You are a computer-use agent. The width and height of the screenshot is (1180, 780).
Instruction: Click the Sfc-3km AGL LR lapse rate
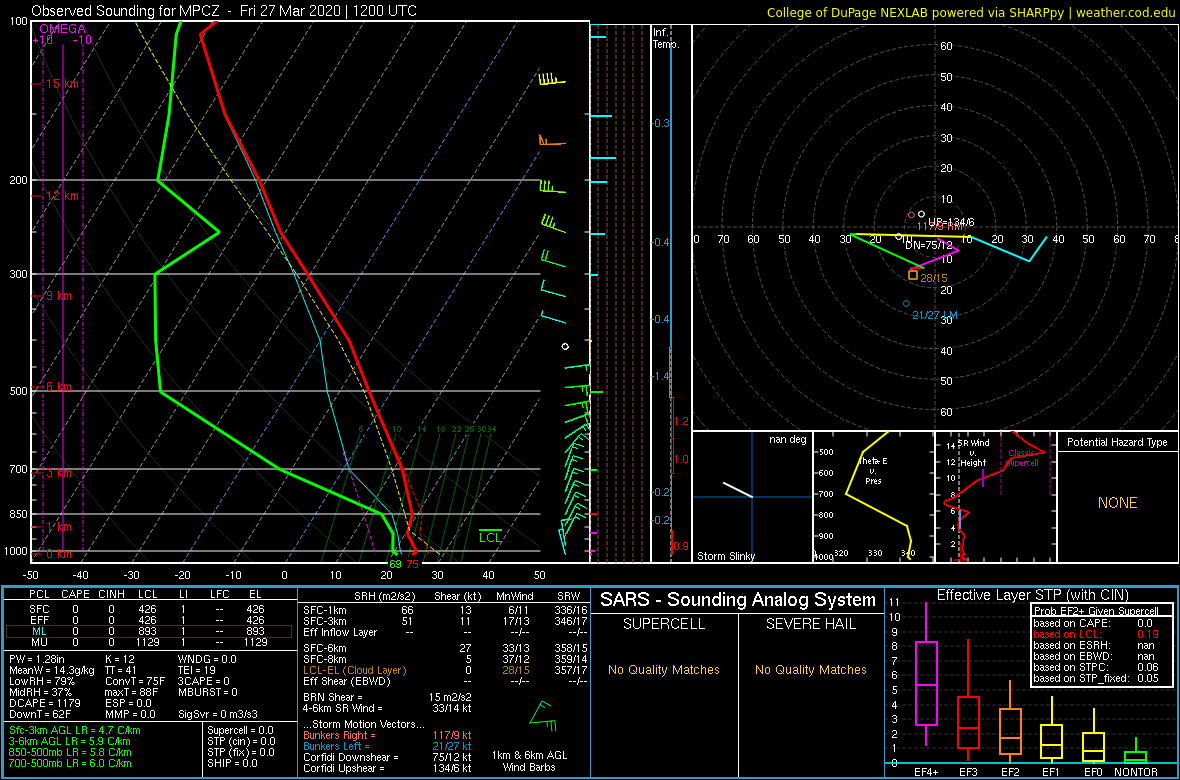click(x=75, y=730)
